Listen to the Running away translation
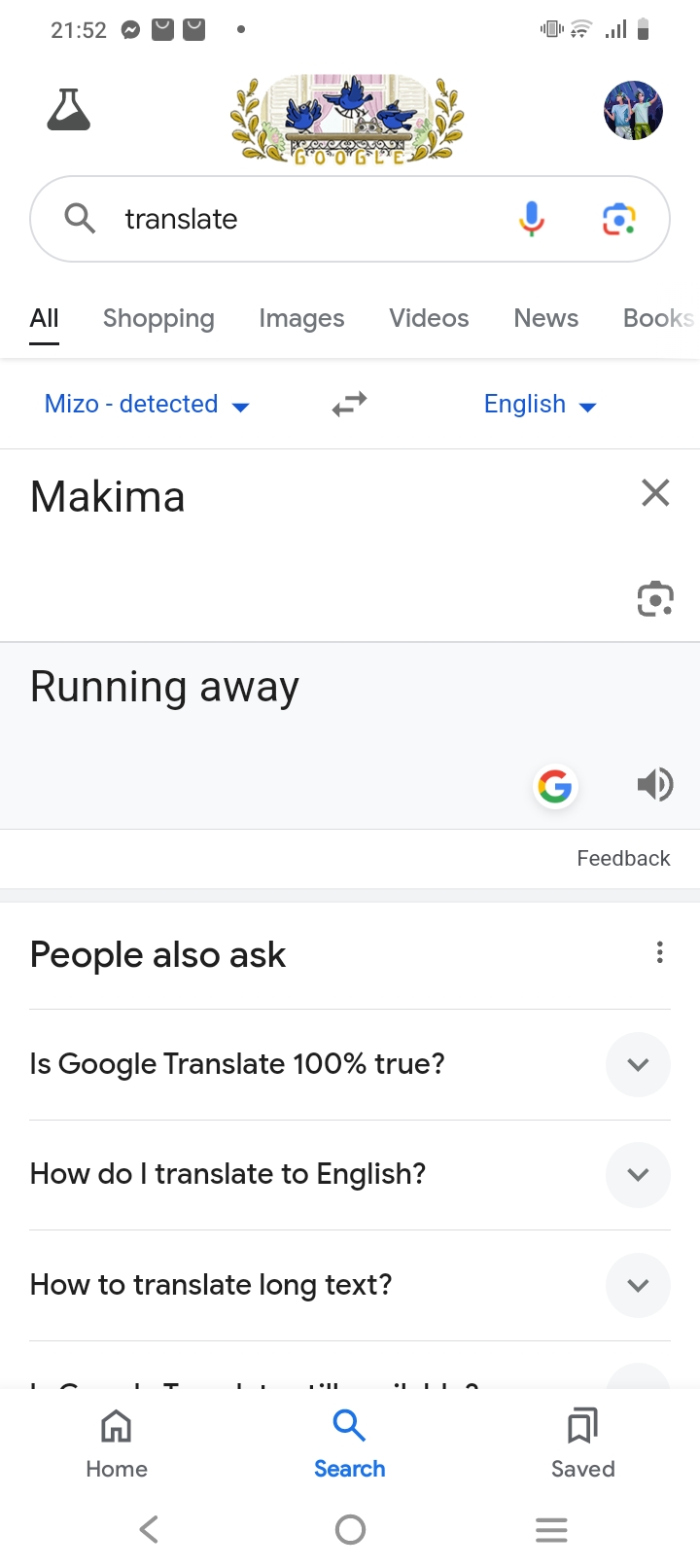Viewport: 700px width, 1568px height. 655,784
